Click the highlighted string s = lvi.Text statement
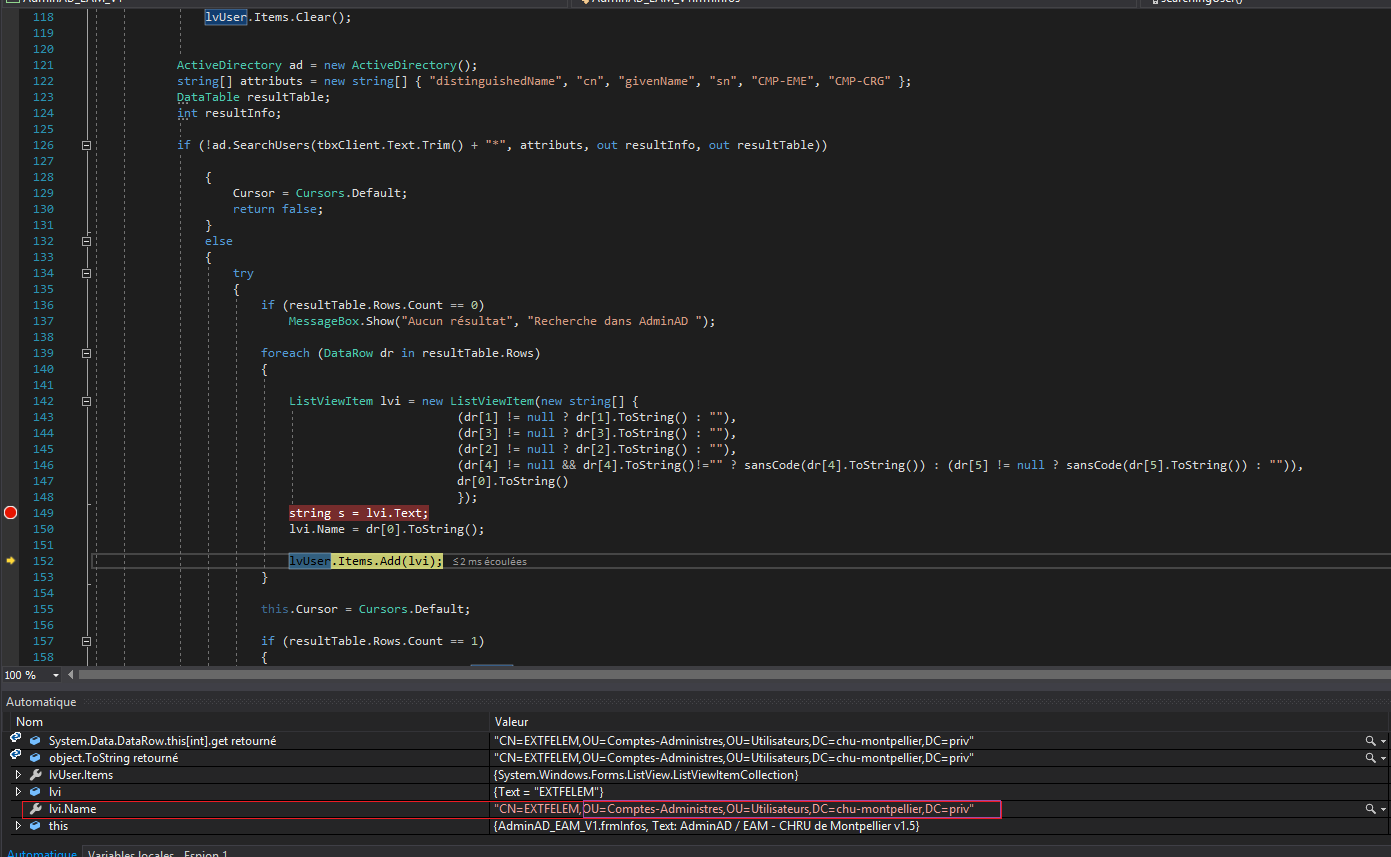Viewport: 1391px width, 857px height. click(x=358, y=513)
